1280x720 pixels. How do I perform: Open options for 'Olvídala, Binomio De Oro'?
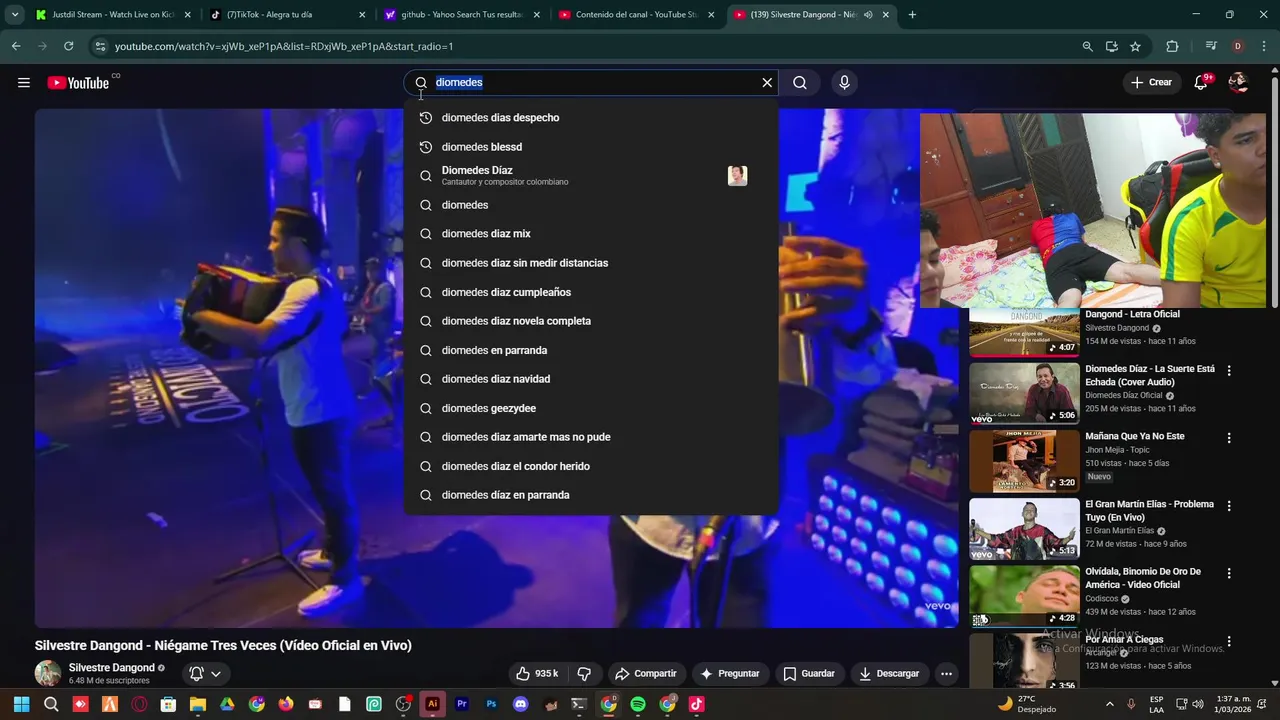[1229, 573]
